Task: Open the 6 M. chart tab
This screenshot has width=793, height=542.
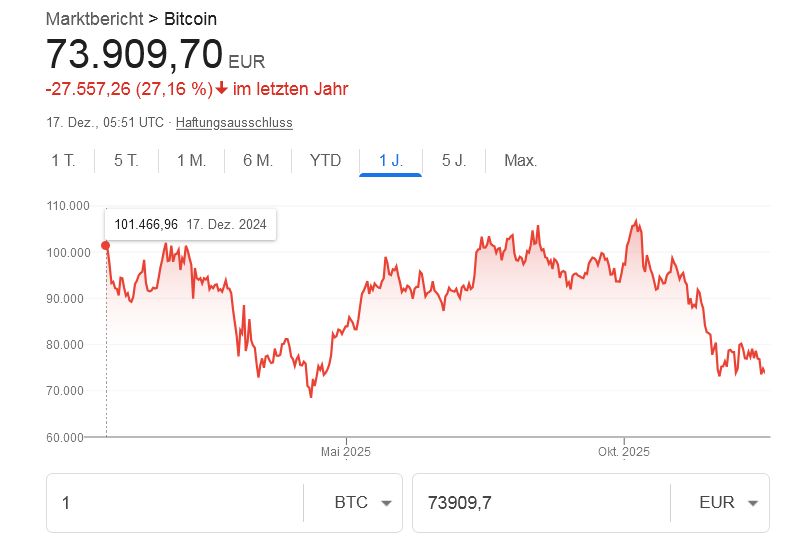Action: [258, 161]
